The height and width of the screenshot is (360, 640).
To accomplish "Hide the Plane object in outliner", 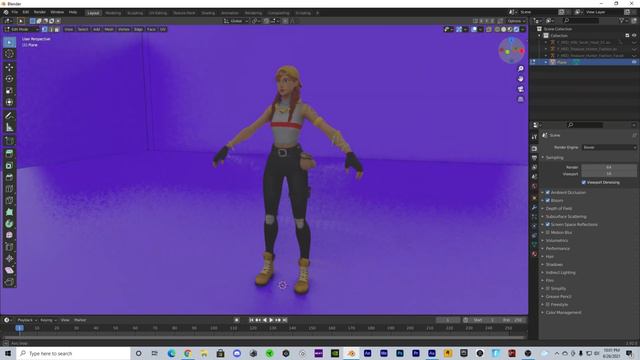I will (x=634, y=62).
